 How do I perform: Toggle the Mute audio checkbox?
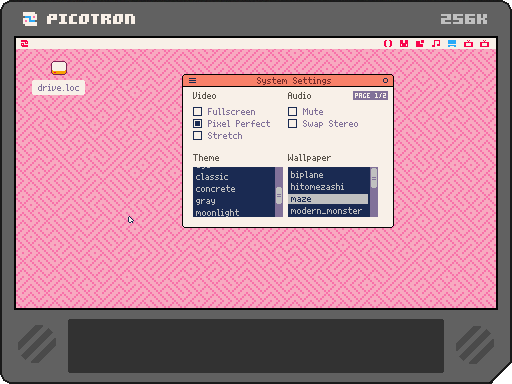(292, 111)
